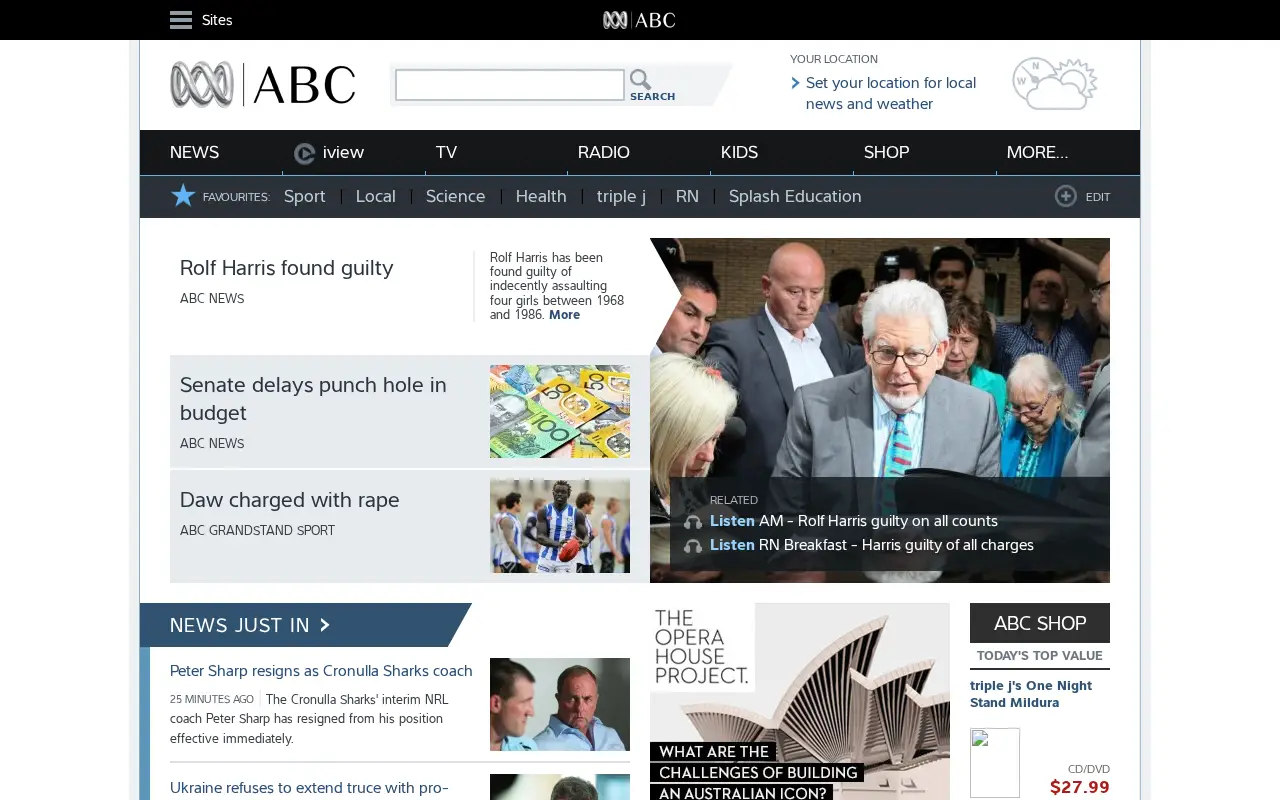This screenshot has height=800, width=1280.
Task: Click the Peter Sharp story thumbnail
Action: (x=560, y=704)
